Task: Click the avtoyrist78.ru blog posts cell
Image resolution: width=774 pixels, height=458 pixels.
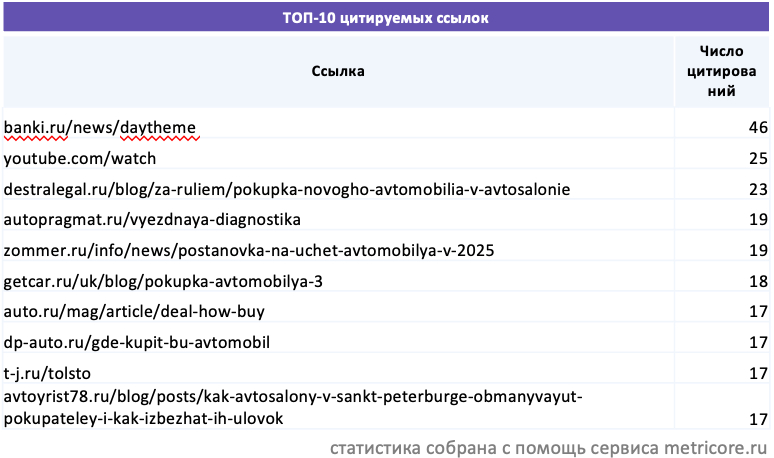Action: (x=338, y=407)
